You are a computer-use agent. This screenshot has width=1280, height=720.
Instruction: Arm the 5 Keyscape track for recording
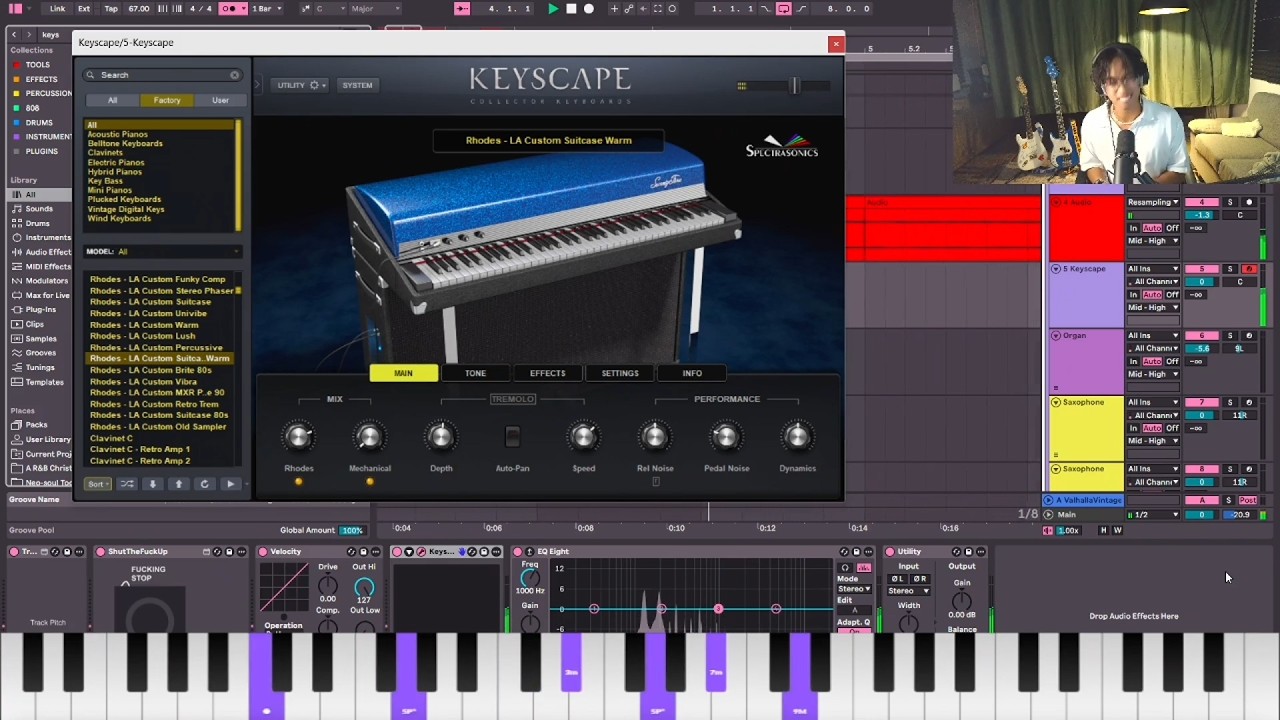[1248, 269]
